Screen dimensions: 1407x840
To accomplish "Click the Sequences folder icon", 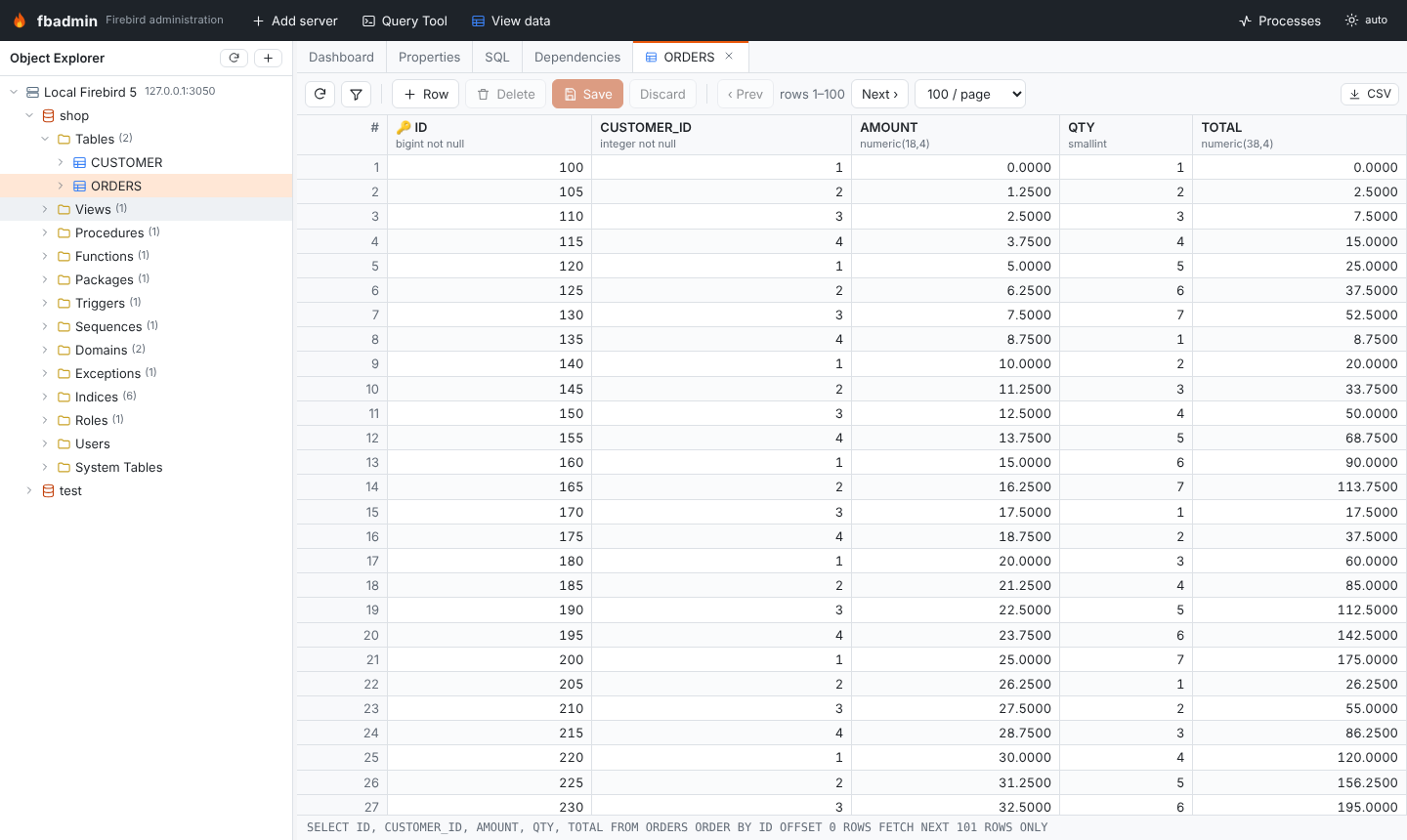I will (64, 326).
